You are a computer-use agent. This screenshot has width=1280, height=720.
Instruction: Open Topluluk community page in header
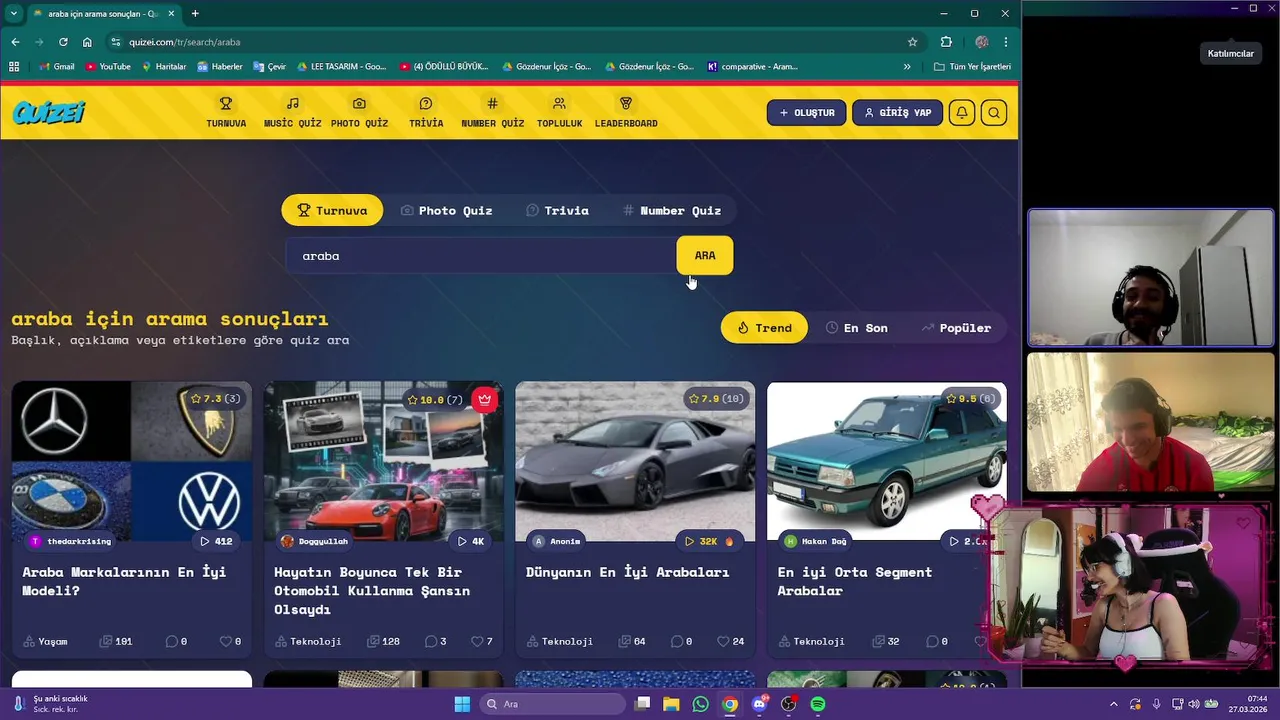[x=559, y=112]
